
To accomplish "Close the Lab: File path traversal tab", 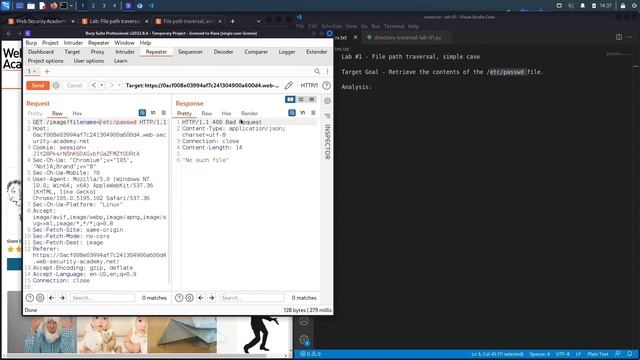I will 147,21.
